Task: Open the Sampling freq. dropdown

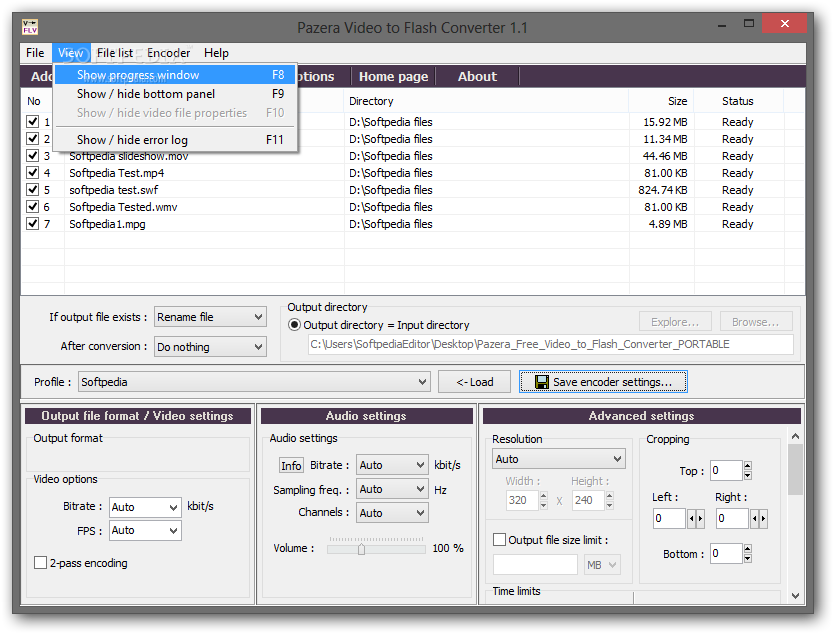Action: point(392,489)
